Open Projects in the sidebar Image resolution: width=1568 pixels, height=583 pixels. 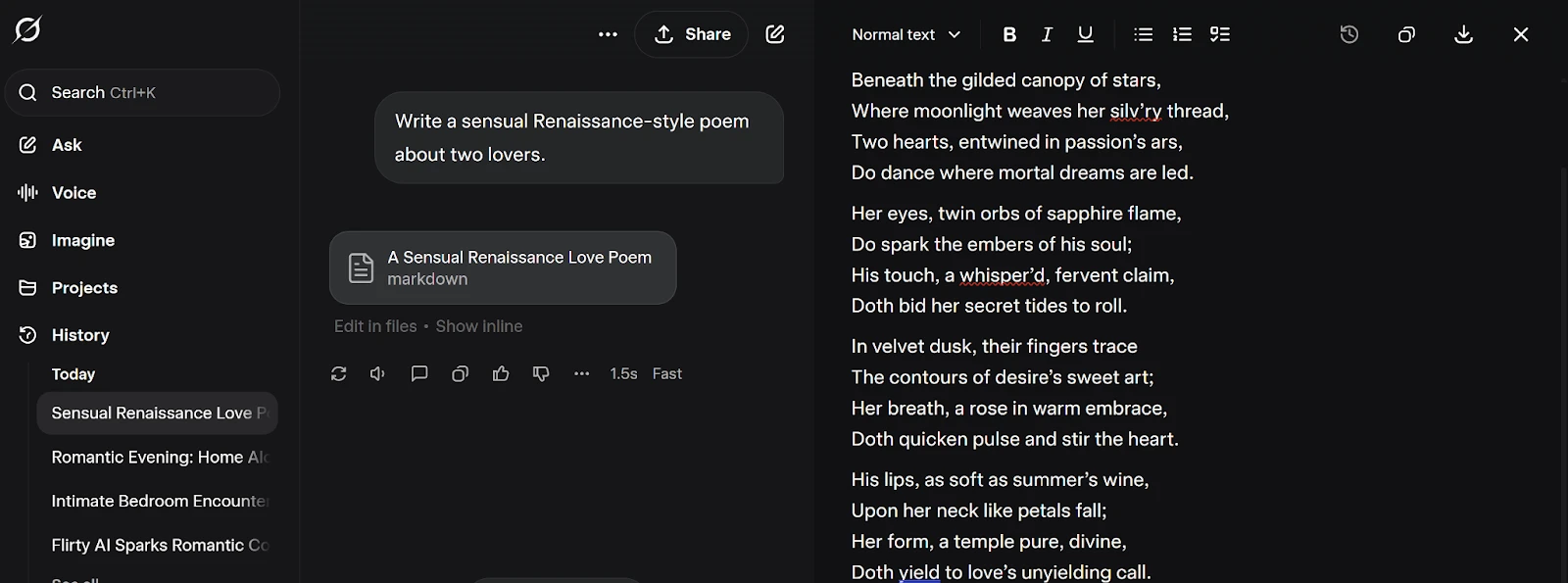[x=84, y=287]
